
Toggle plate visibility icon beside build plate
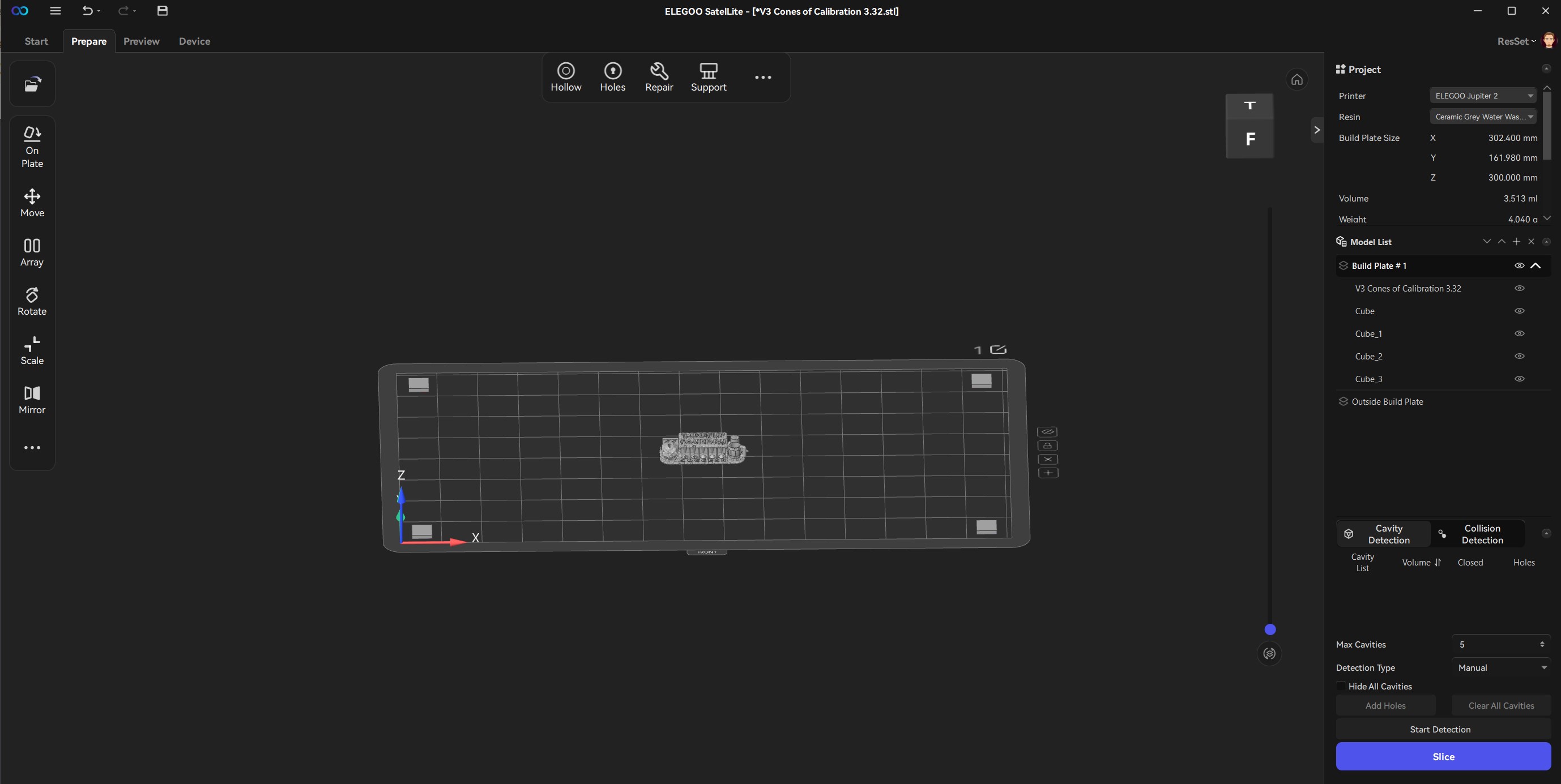point(1048,432)
